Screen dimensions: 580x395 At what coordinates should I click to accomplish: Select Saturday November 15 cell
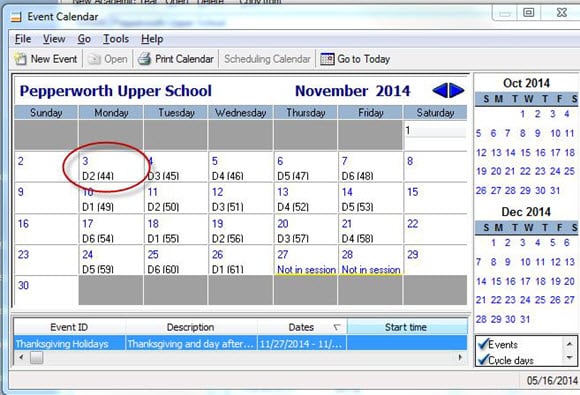(x=435, y=198)
